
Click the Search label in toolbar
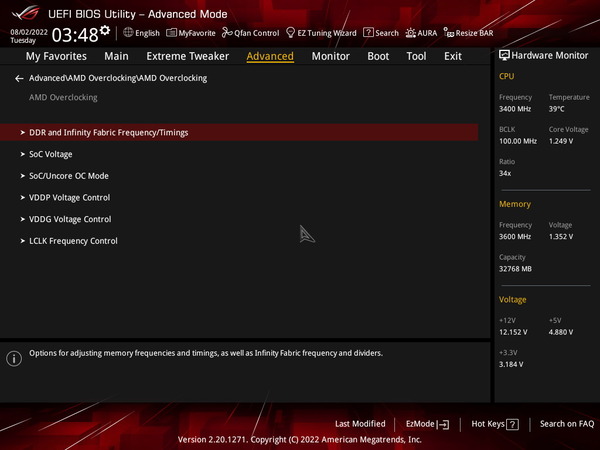pos(387,33)
